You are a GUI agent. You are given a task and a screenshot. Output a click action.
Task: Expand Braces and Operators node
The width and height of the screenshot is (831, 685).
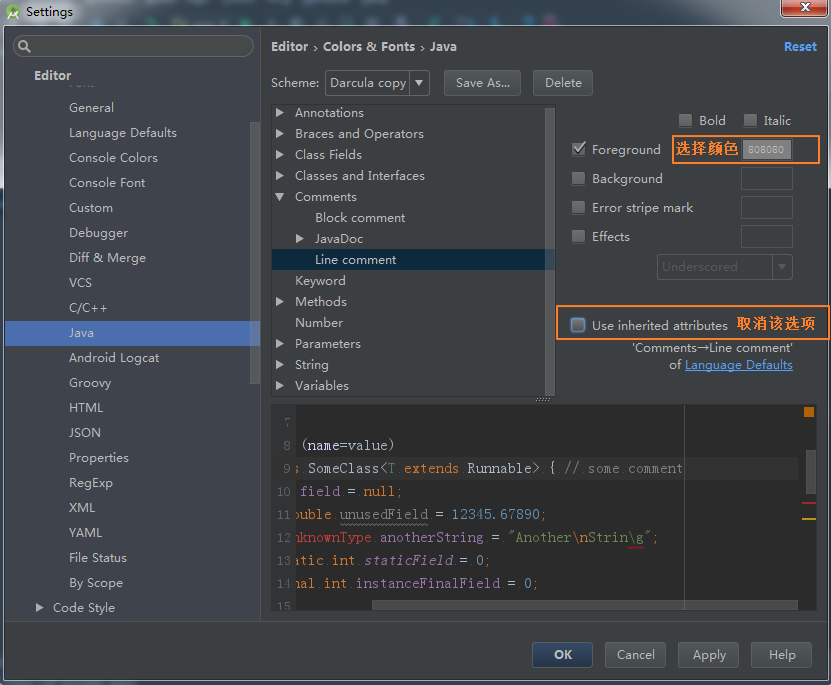(280, 134)
